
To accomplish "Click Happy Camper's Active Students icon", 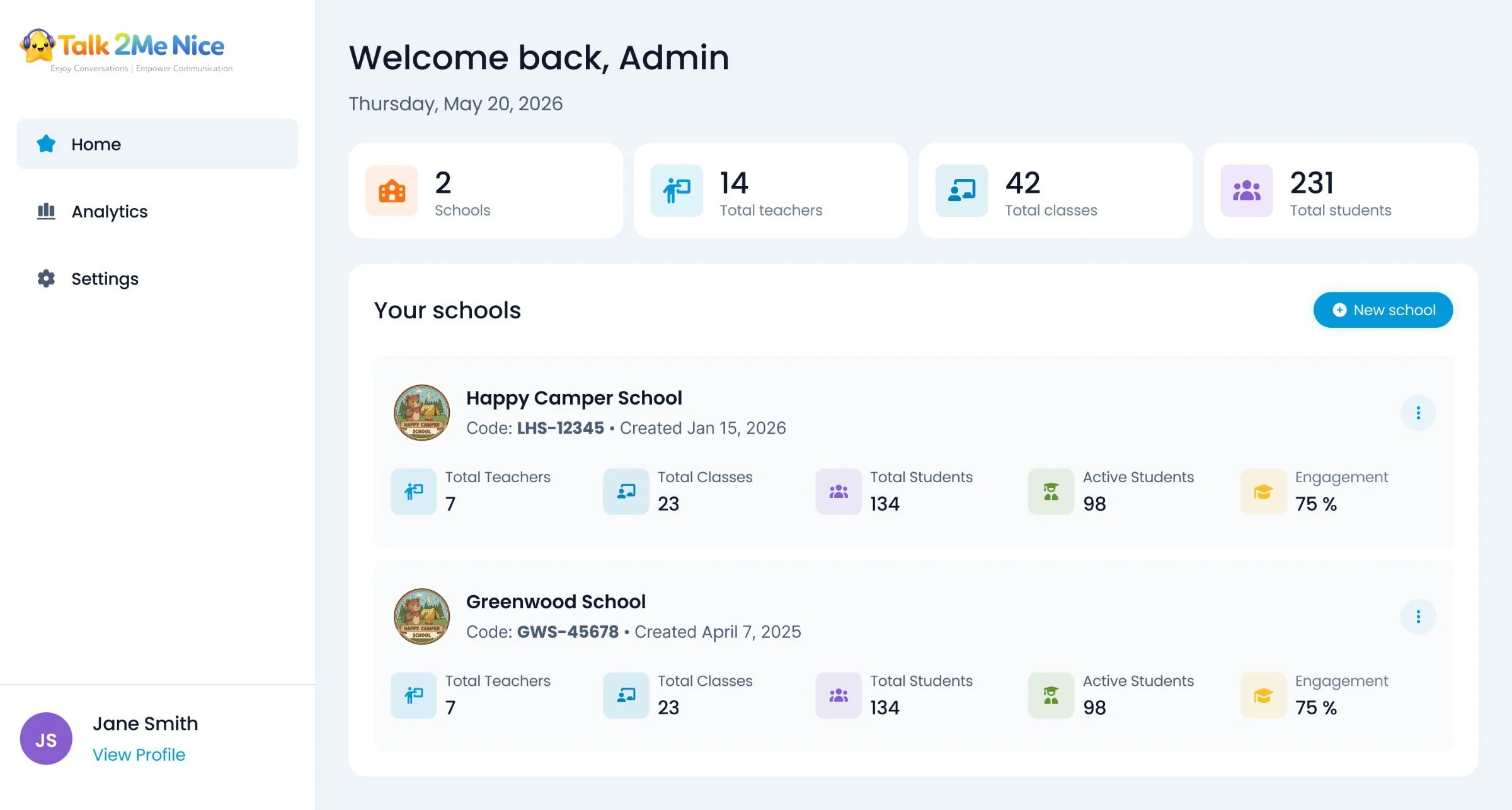I will click(x=1051, y=492).
